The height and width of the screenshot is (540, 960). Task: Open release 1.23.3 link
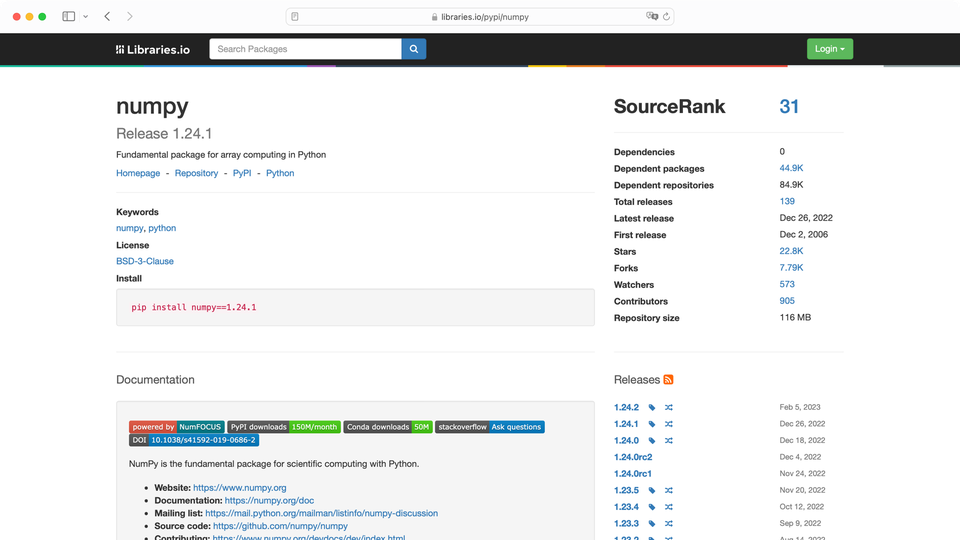click(x=626, y=523)
